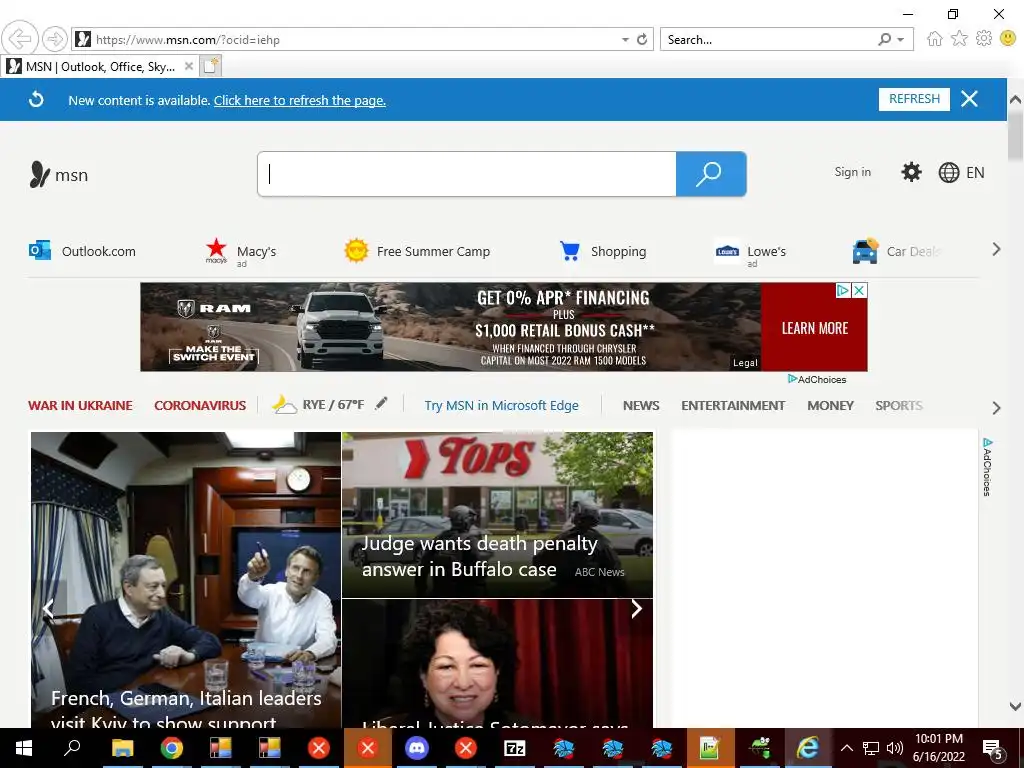Open the MONEY section
The height and width of the screenshot is (768, 1024).
point(830,406)
